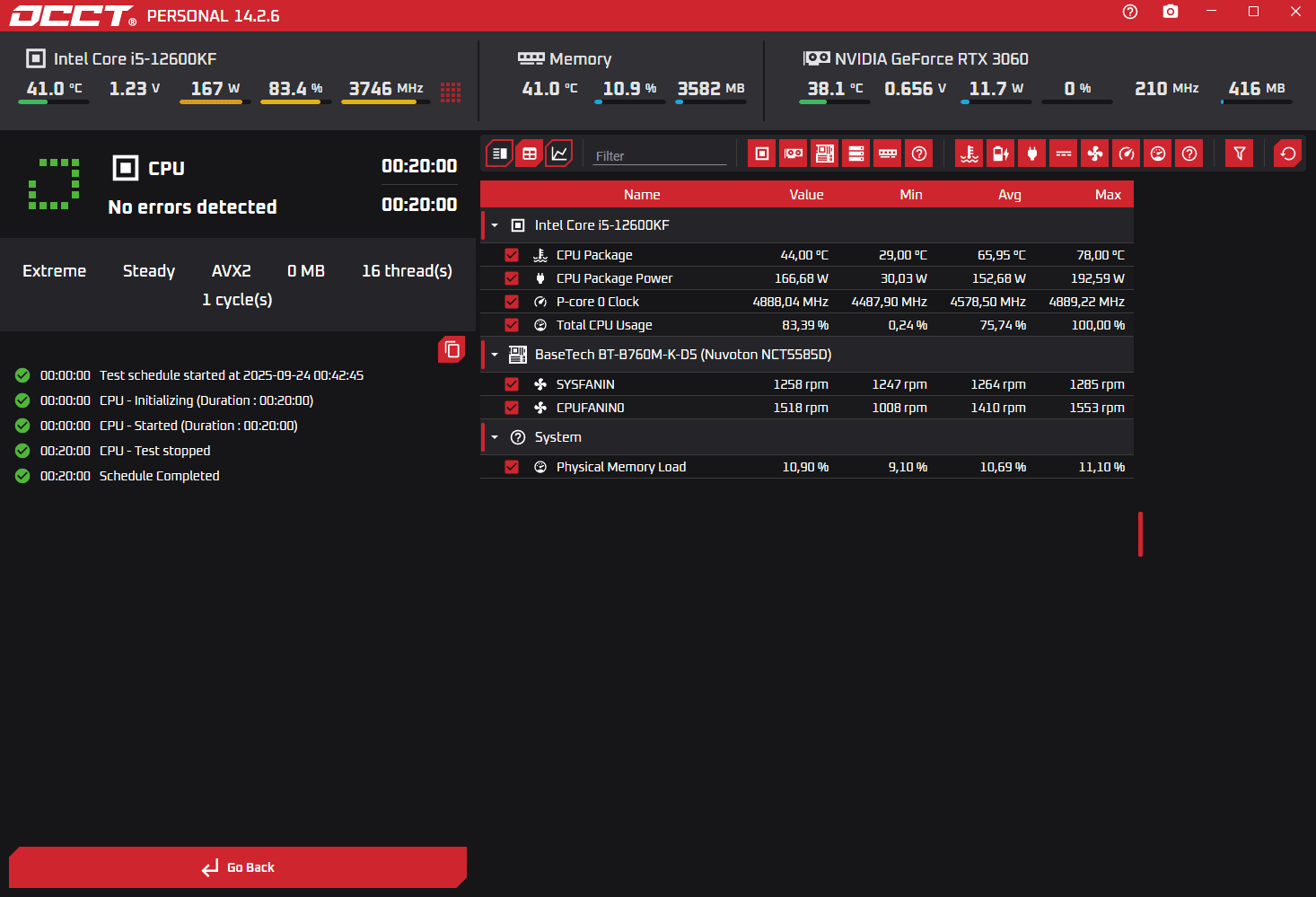Disable the Physical Memory Load checkbox

click(512, 467)
